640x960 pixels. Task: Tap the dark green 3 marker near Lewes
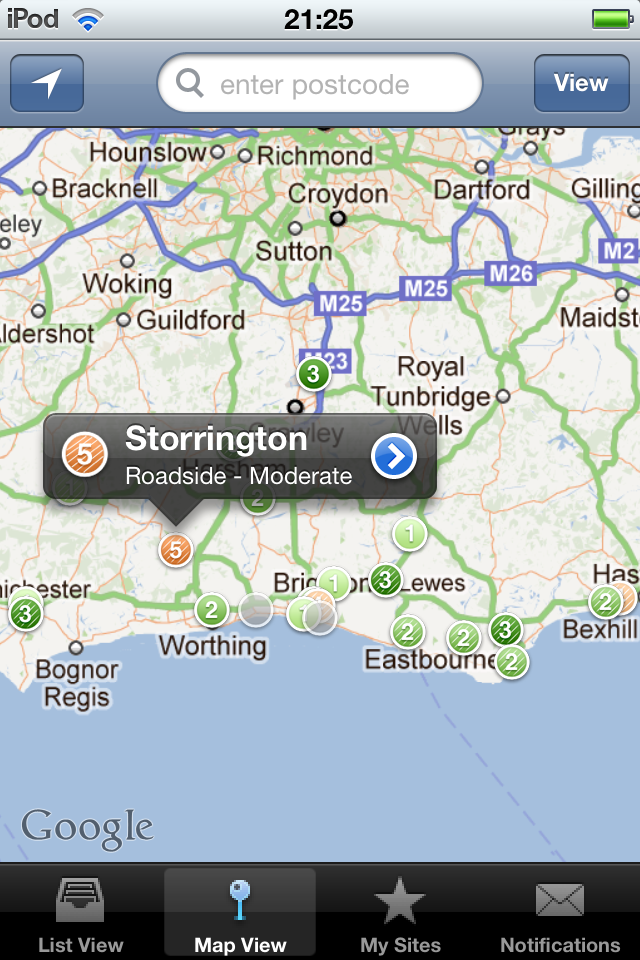point(386,579)
